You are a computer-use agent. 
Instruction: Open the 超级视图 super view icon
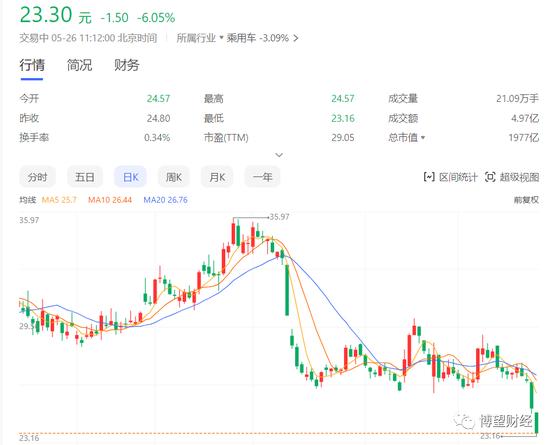490,177
